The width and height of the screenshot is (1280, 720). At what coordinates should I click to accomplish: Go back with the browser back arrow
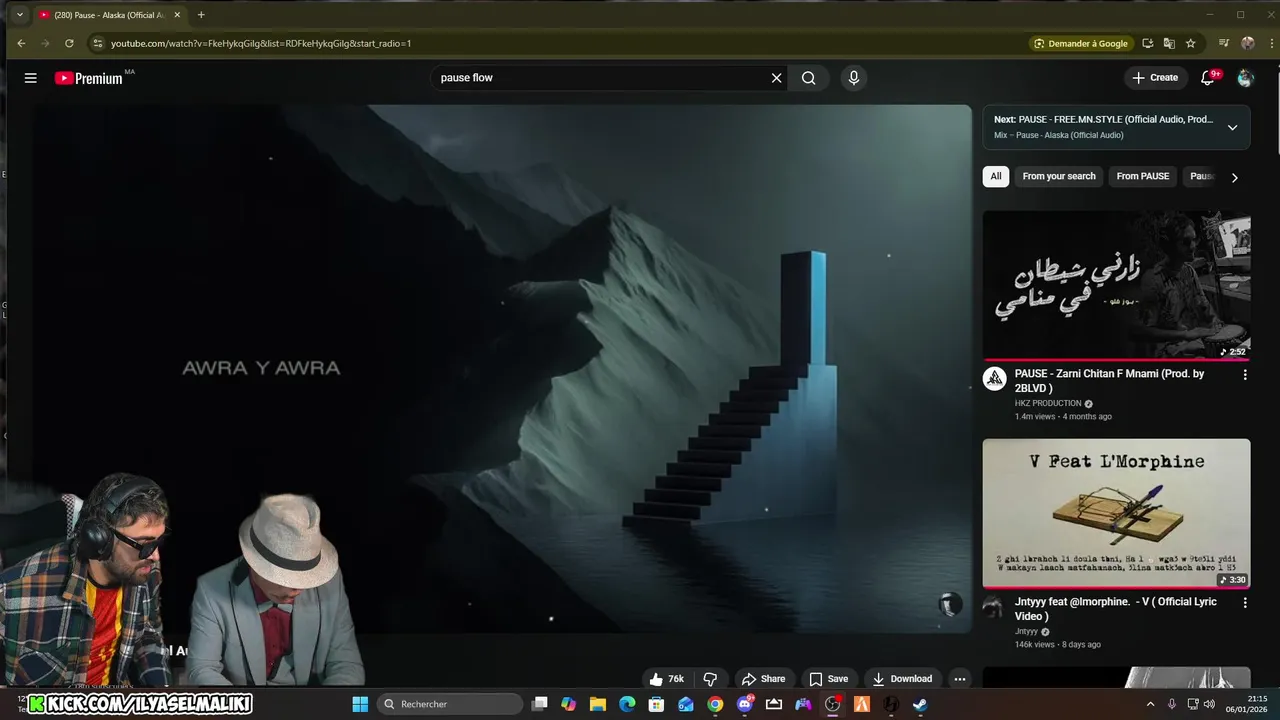pos(21,43)
